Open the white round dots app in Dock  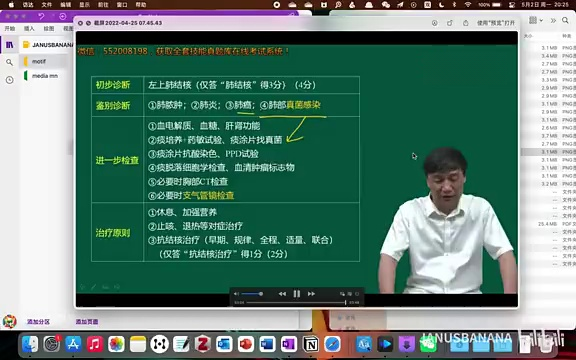pos(159,344)
